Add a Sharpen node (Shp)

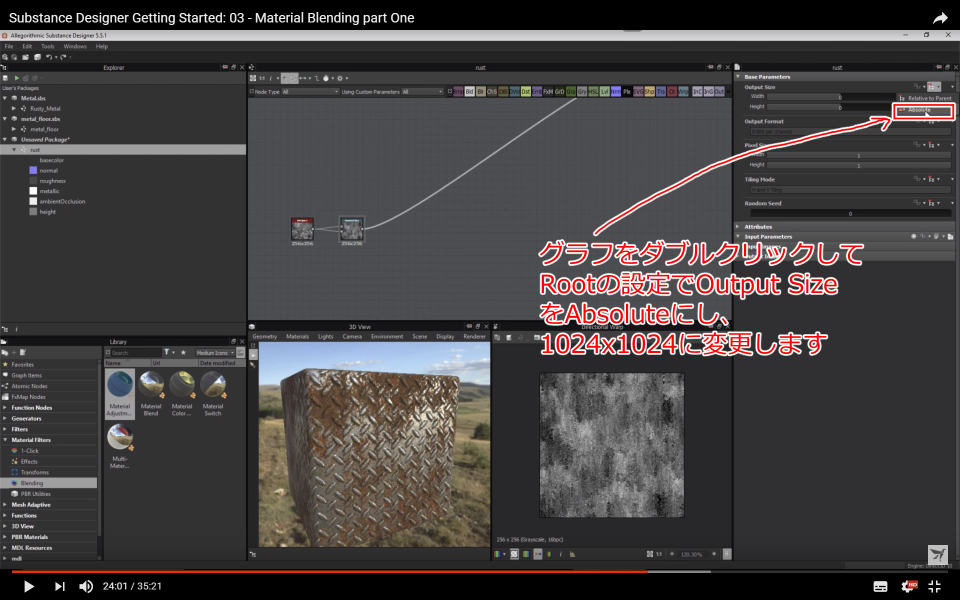649,92
